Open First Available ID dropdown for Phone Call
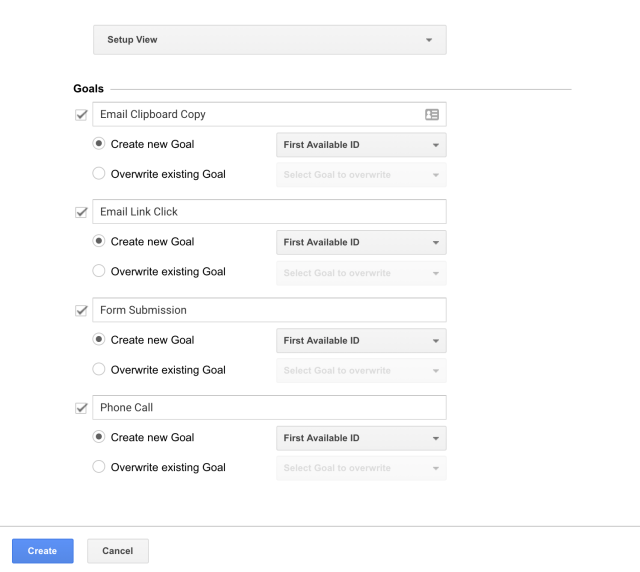Screen dimensions: 640x572 pos(361,438)
